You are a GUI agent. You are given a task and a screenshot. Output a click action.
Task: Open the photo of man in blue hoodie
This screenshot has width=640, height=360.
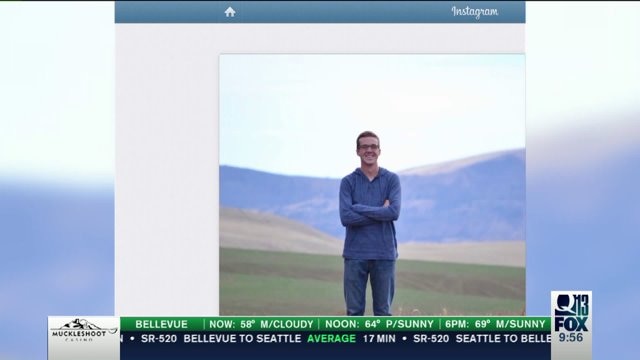point(372,184)
